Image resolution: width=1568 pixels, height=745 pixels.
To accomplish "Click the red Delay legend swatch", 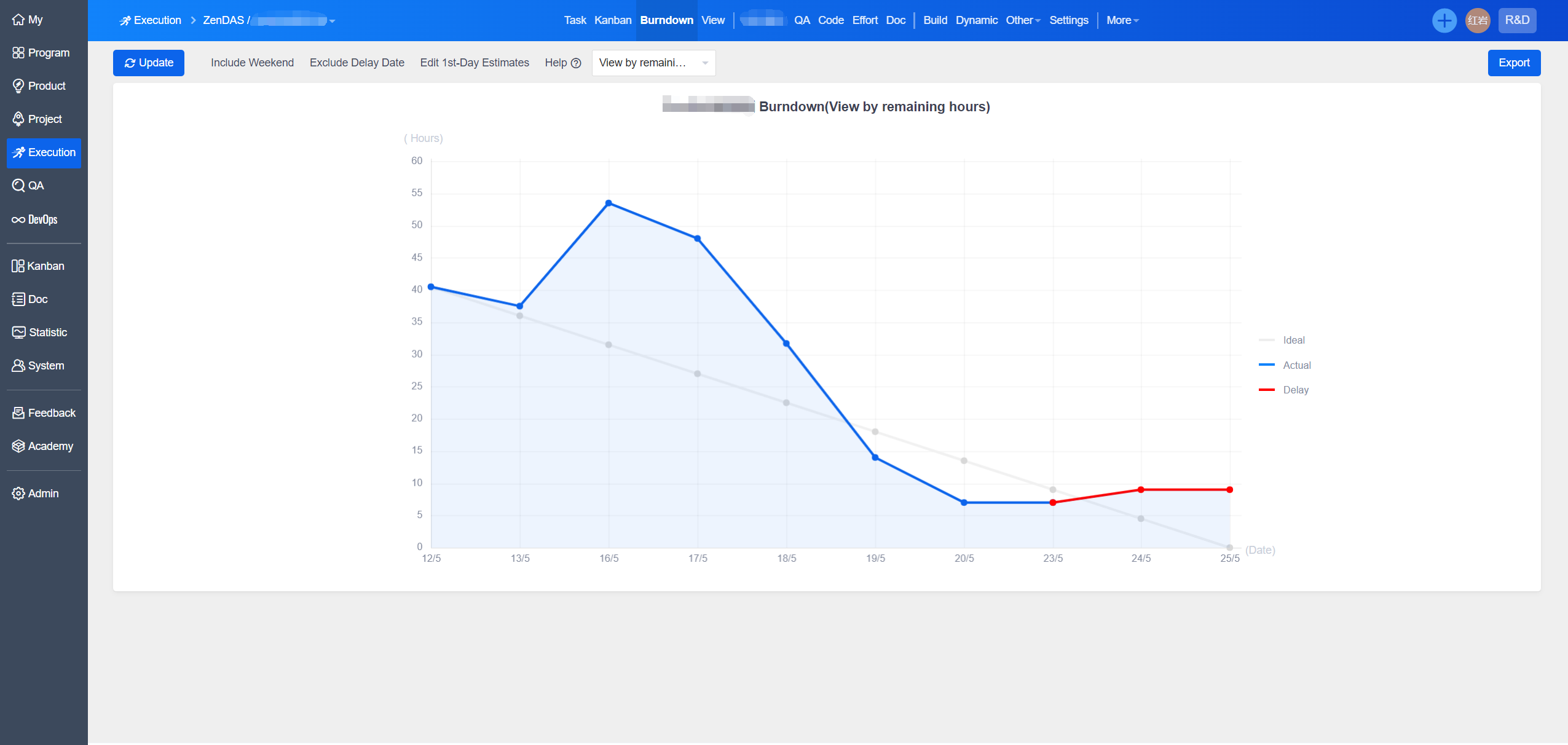I will point(1267,390).
